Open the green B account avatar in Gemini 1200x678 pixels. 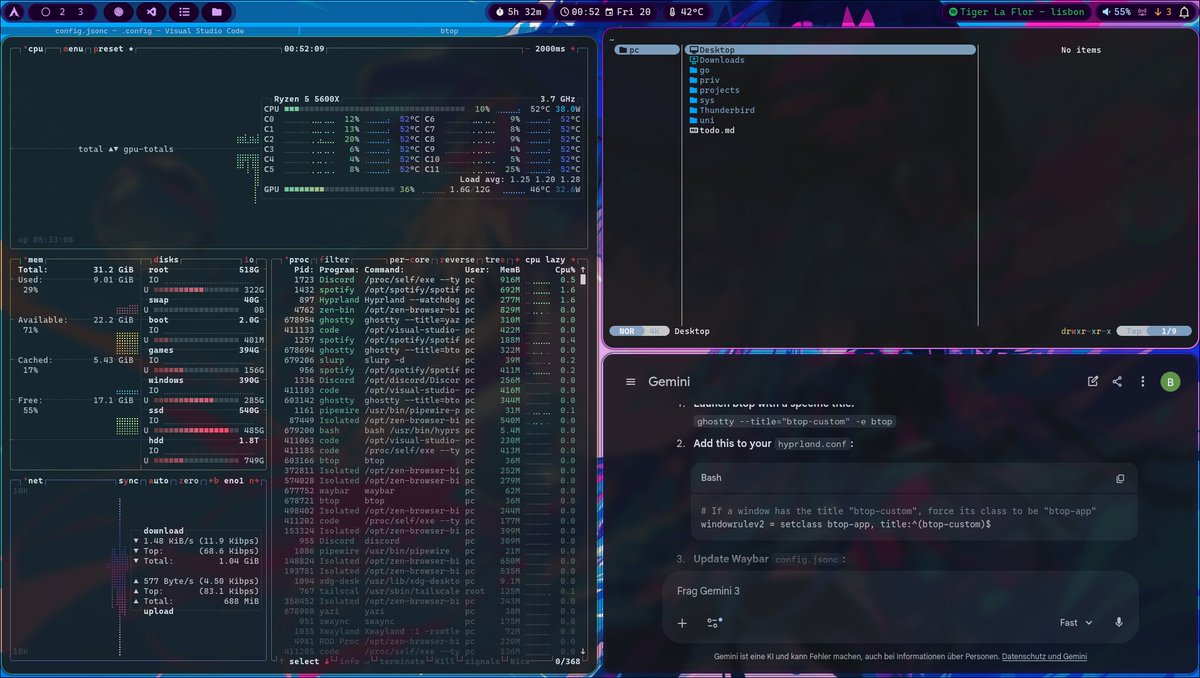point(1169,382)
